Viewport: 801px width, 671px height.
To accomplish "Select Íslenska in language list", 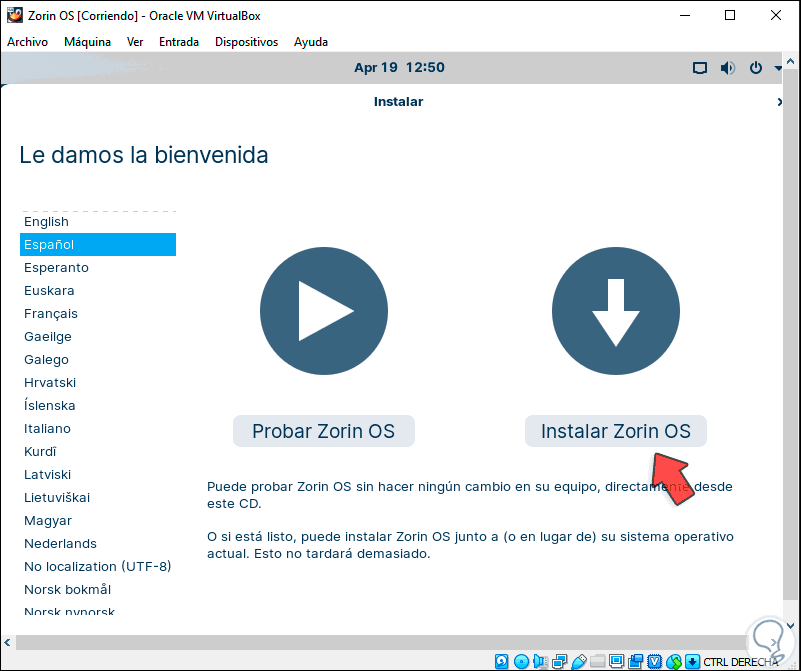I will pyautogui.click(x=98, y=405).
